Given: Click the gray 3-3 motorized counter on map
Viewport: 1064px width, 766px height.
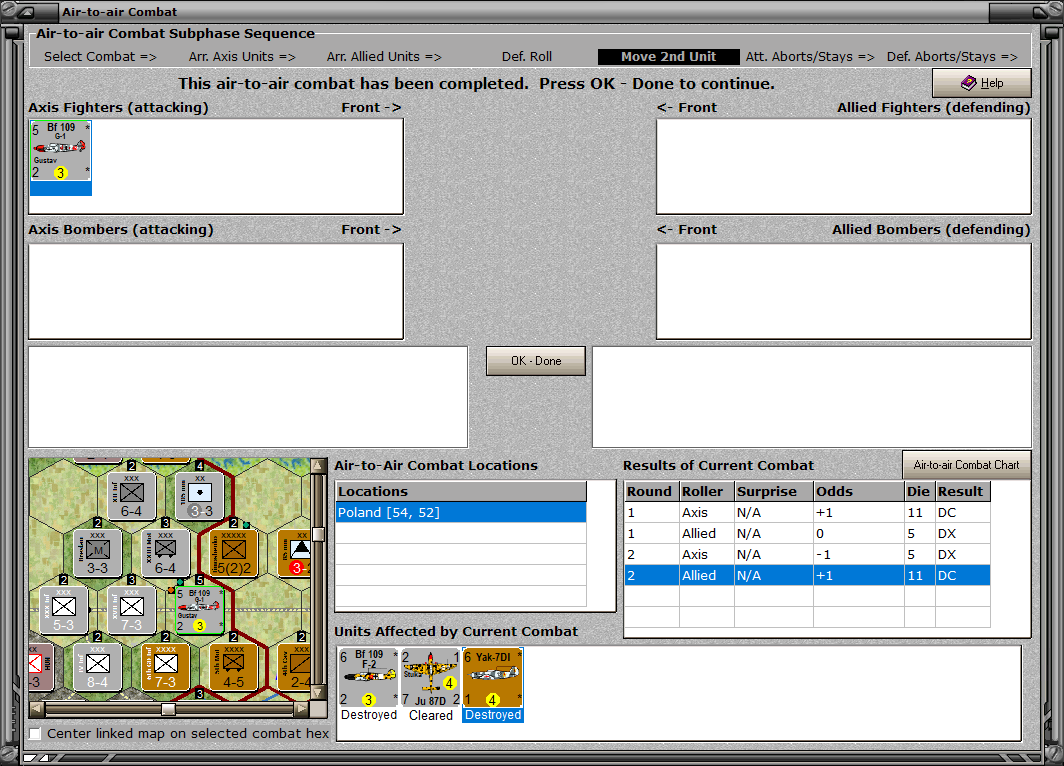Looking at the screenshot, I should tap(98, 553).
